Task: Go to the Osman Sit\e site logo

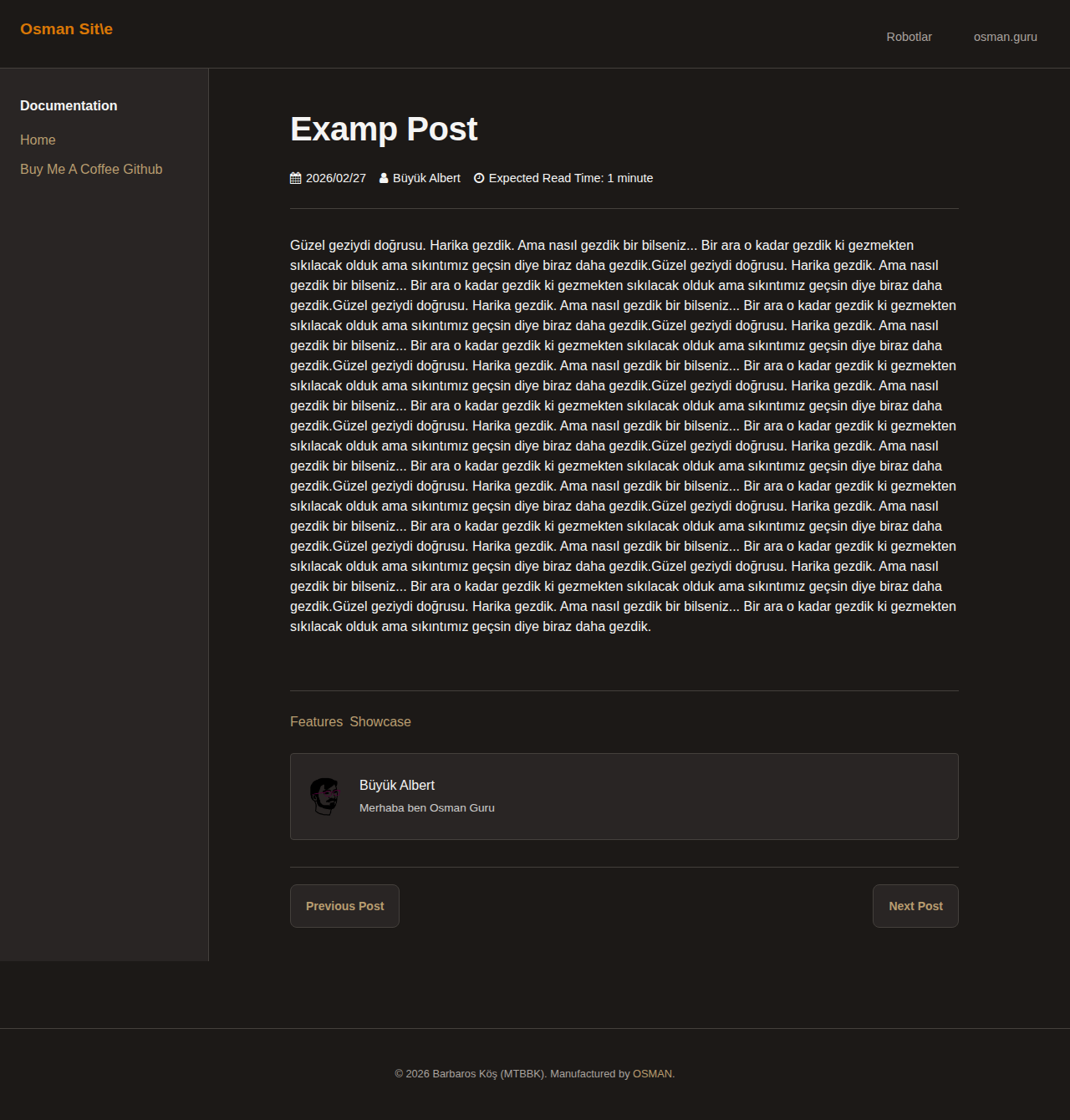Action: click(66, 29)
